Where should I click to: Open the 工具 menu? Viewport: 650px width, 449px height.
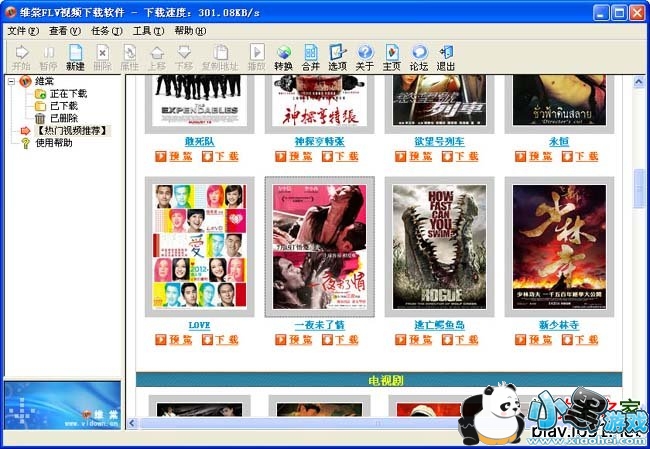(x=147, y=31)
